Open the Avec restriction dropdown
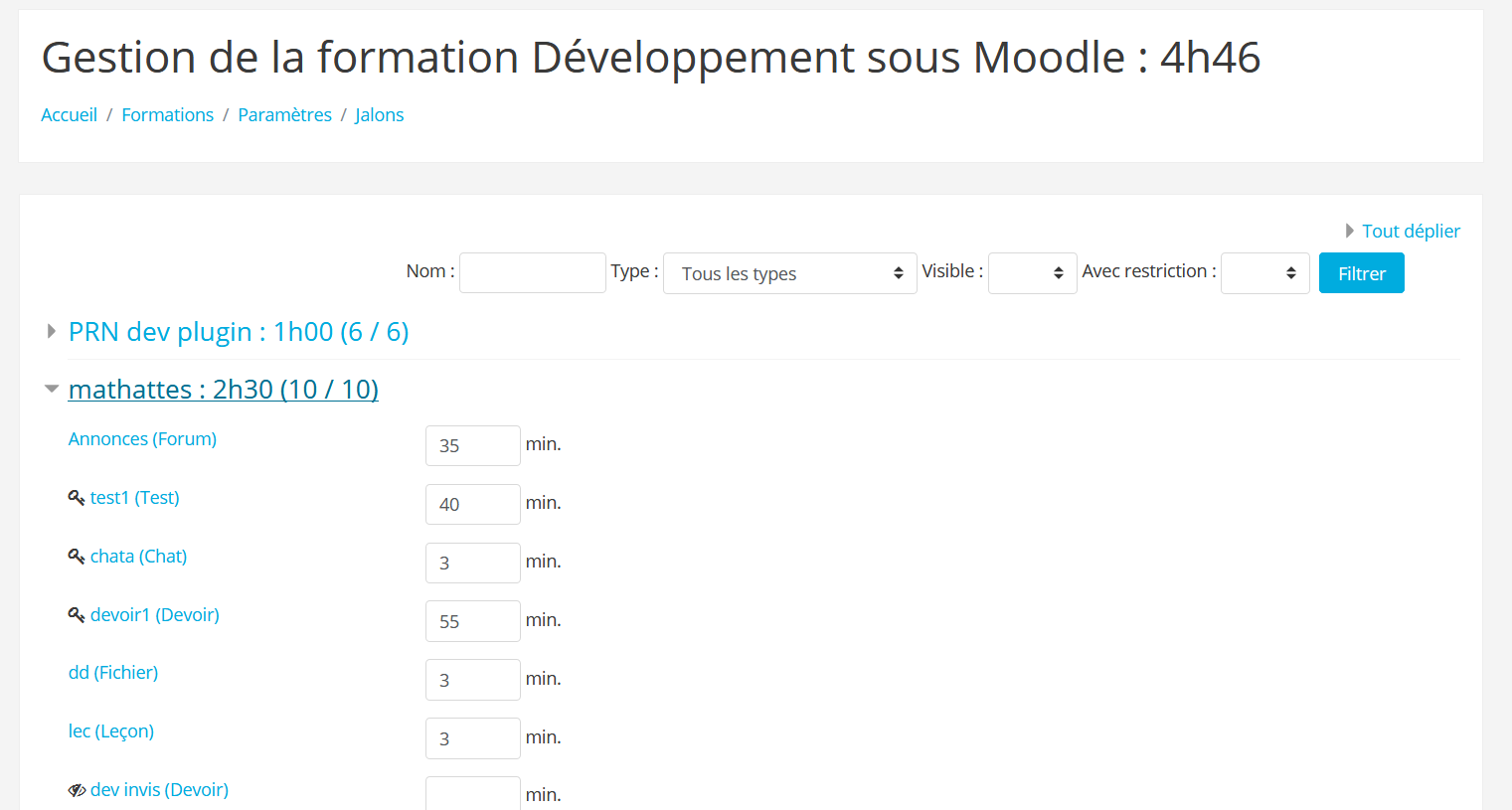Viewport: 1512px width, 810px height. (1264, 273)
